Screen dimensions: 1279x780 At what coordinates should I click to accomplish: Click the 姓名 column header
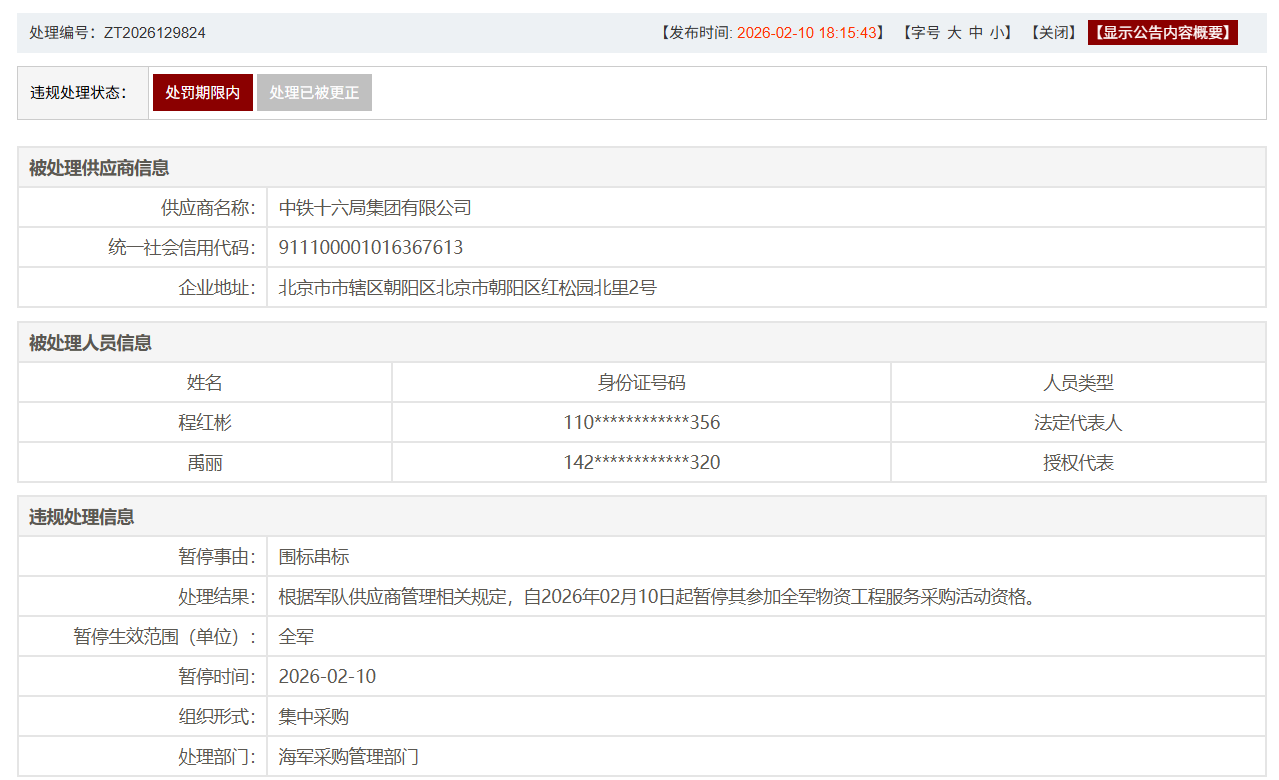click(205, 383)
